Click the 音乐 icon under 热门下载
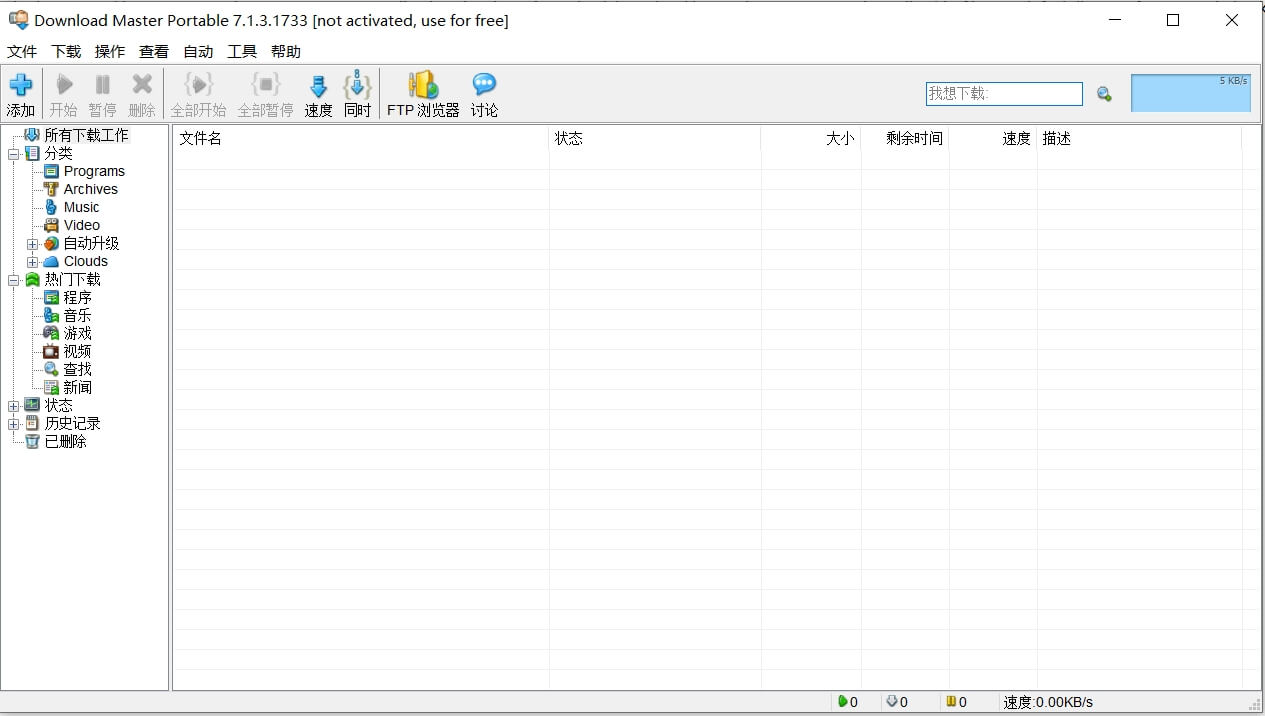 pos(51,315)
